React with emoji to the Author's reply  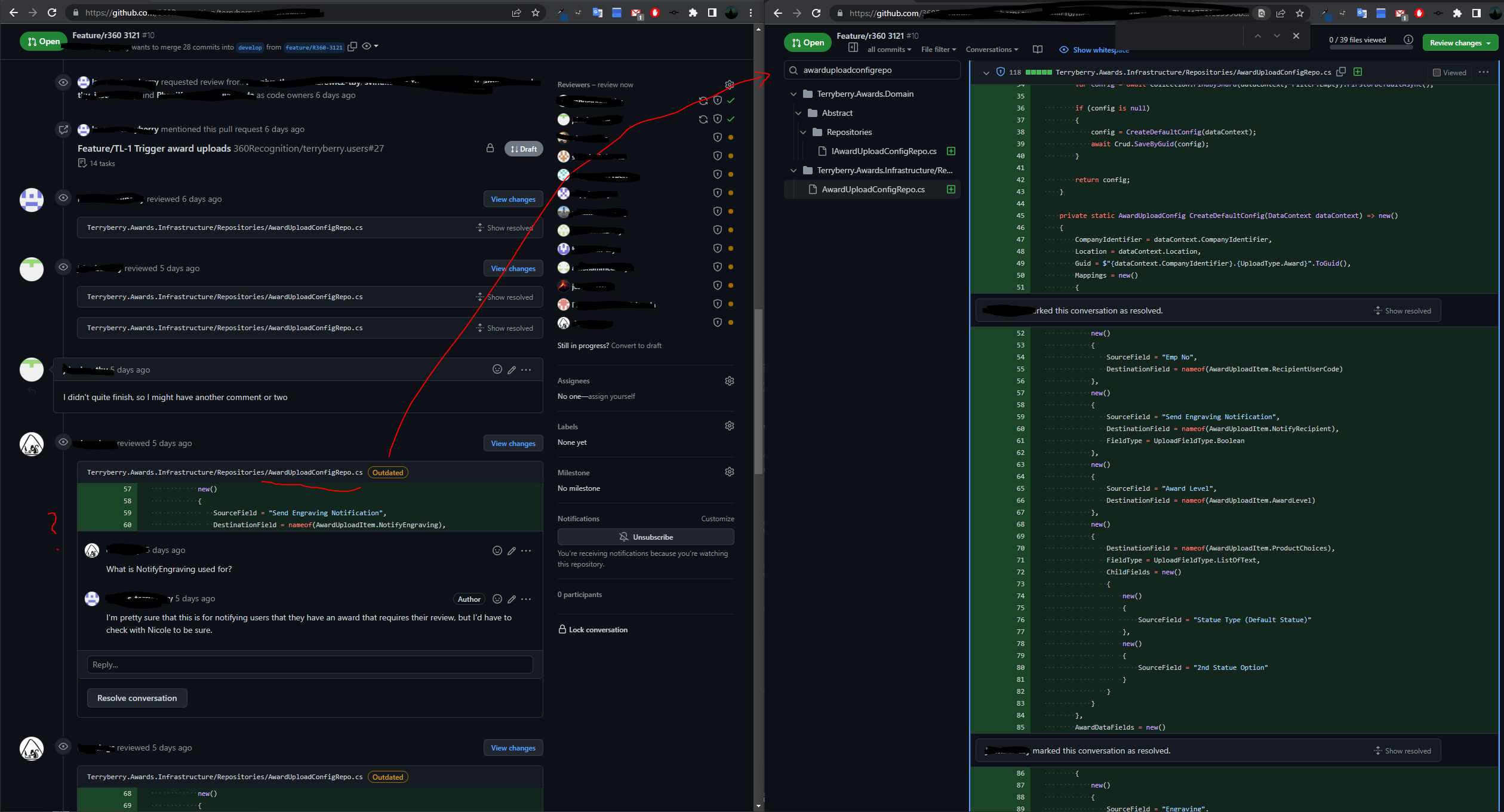pos(497,599)
